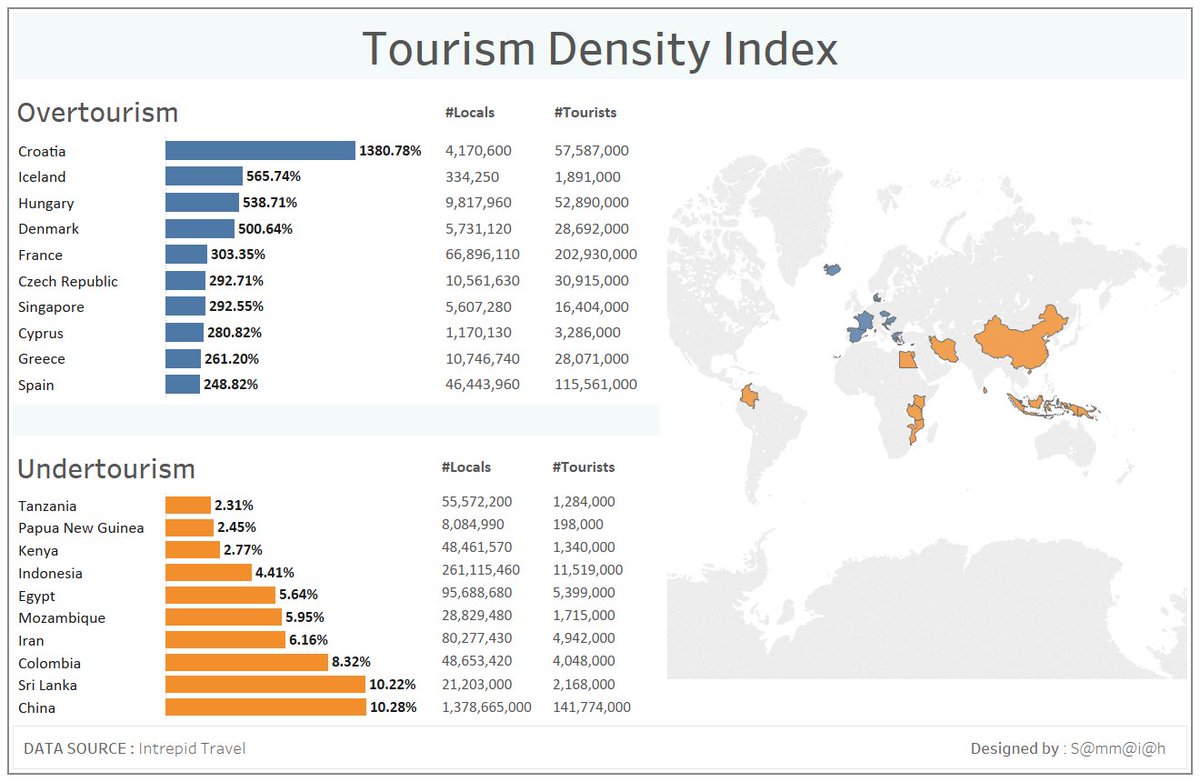Viewport: 1200px width, 782px height.
Task: Select Egypt on the world map
Action: (909, 358)
